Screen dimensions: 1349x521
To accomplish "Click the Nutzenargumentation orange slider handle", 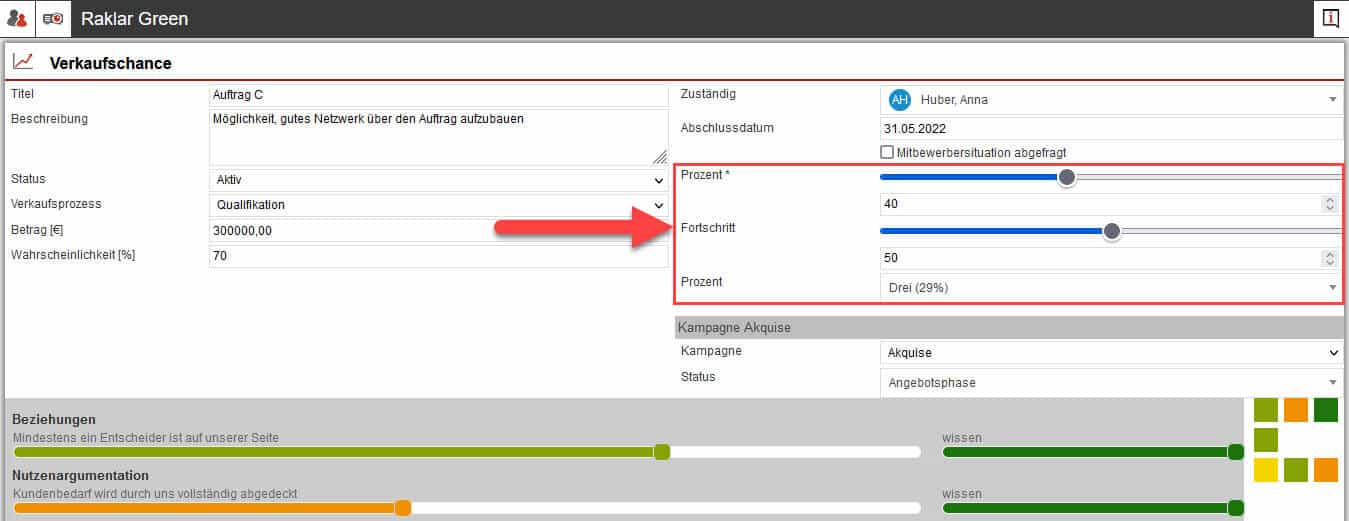I will [x=403, y=508].
